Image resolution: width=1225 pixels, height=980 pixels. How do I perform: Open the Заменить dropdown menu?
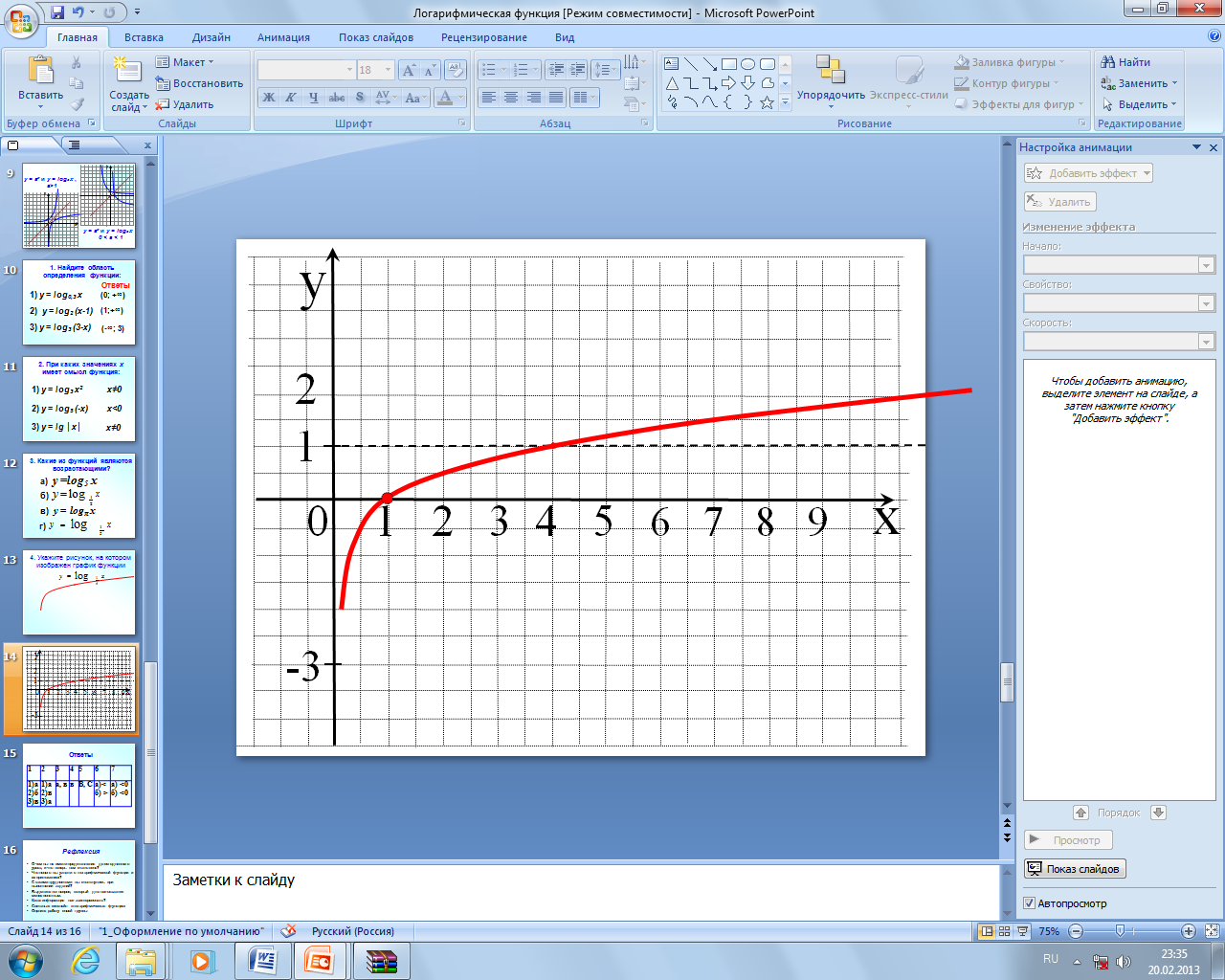click(1174, 83)
